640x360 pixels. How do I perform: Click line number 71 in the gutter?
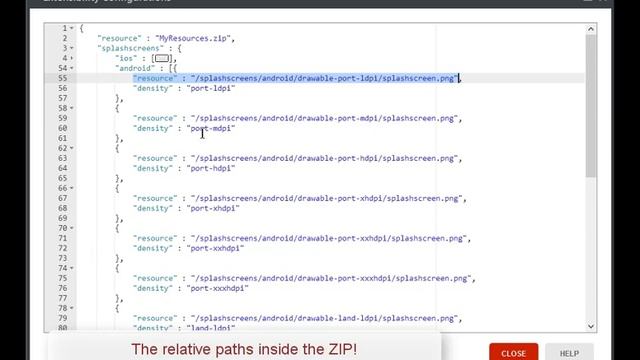tap(62, 238)
